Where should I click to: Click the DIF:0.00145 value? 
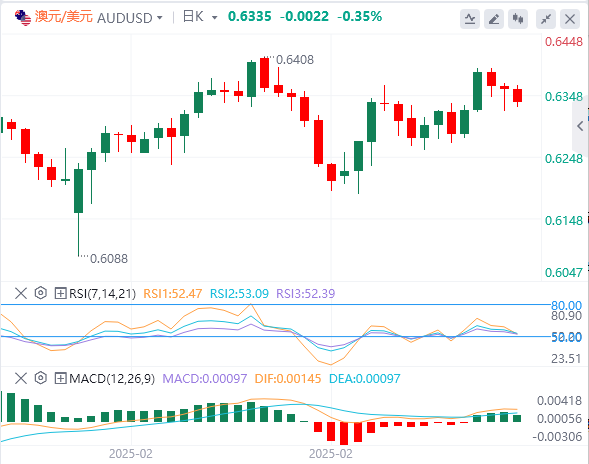pos(288,379)
